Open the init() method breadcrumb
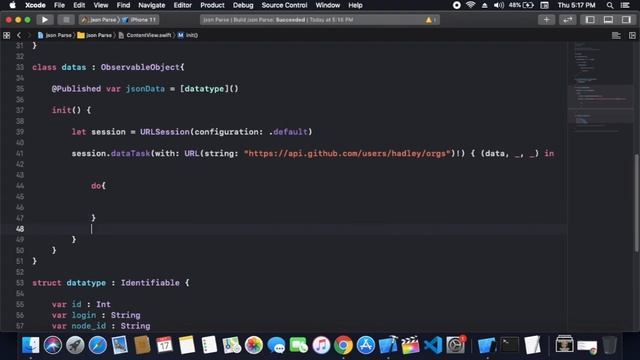 (188, 36)
